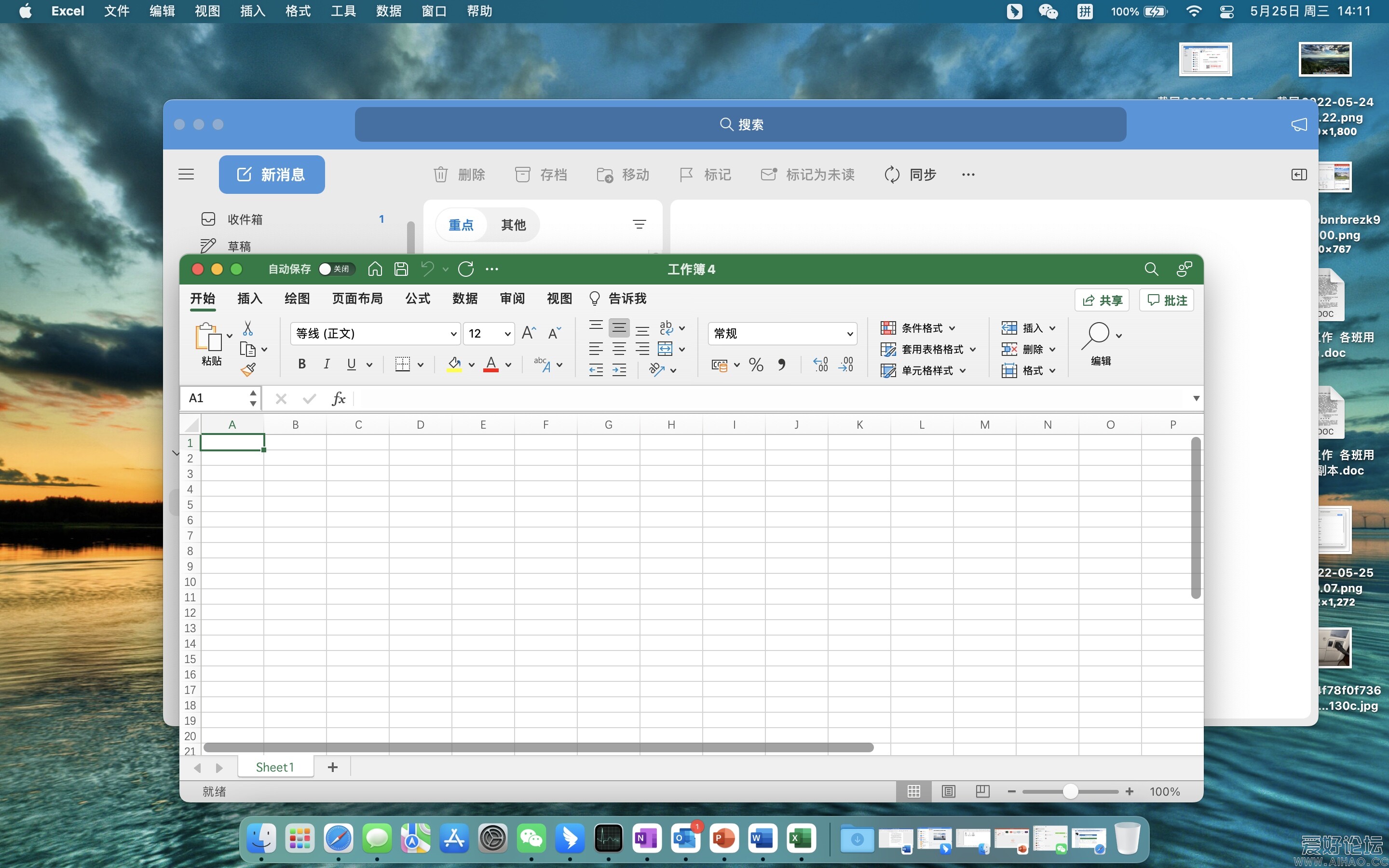Click the Save icon in Excel toolbar
The image size is (1389, 868).
click(401, 269)
